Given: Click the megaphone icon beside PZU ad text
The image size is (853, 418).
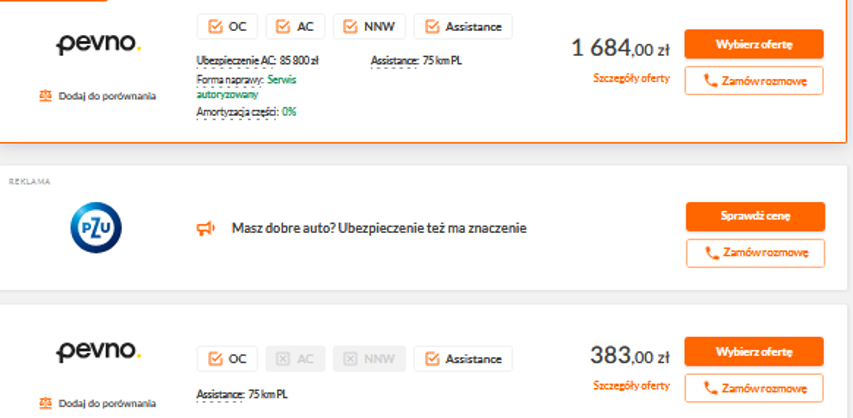Looking at the screenshot, I should tap(206, 229).
